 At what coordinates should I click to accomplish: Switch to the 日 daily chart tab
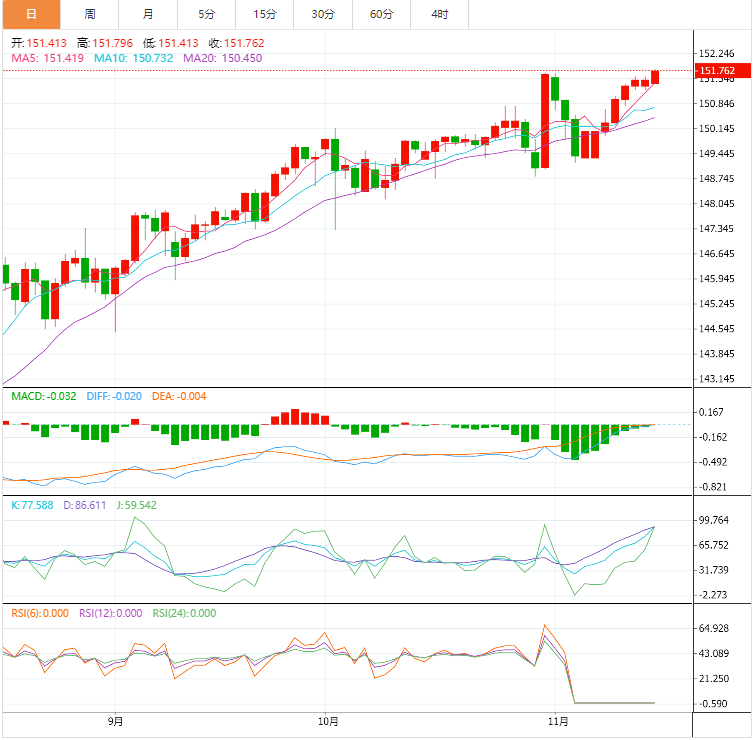30,14
